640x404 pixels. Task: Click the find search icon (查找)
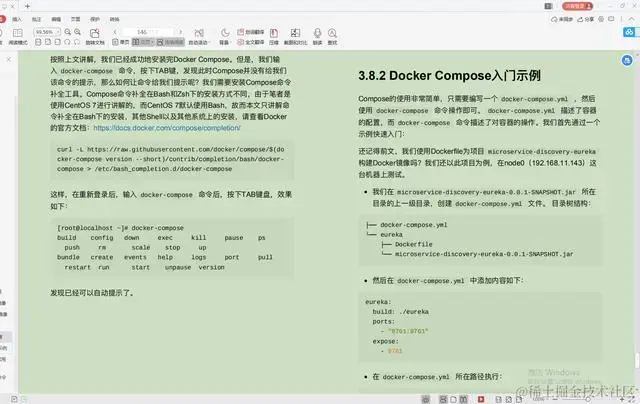pos(332,36)
